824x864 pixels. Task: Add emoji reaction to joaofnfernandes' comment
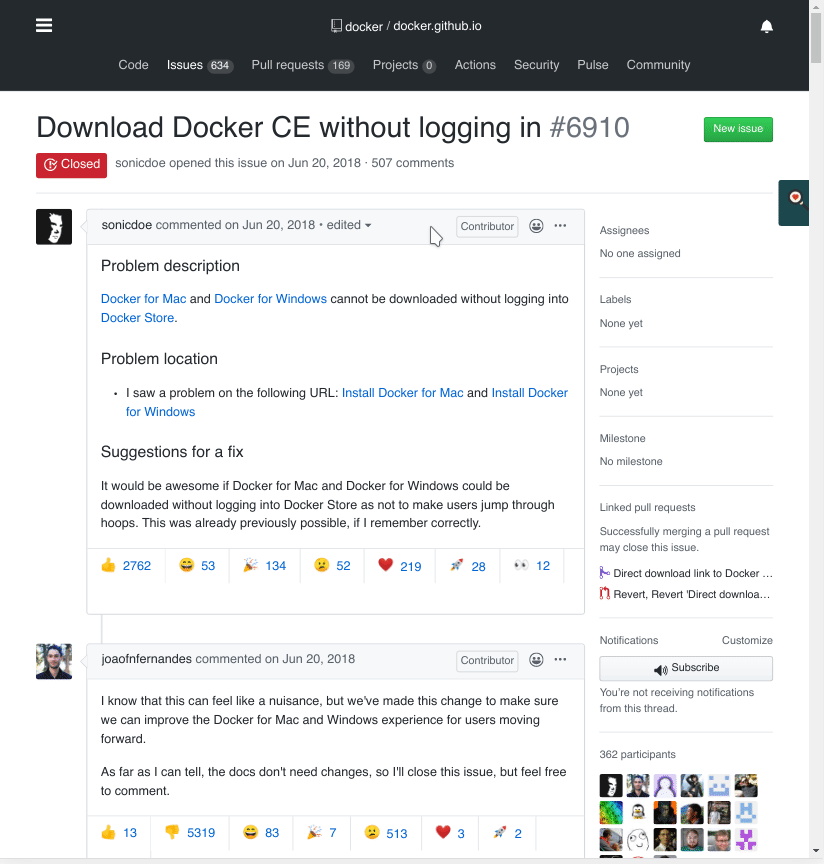coord(536,660)
